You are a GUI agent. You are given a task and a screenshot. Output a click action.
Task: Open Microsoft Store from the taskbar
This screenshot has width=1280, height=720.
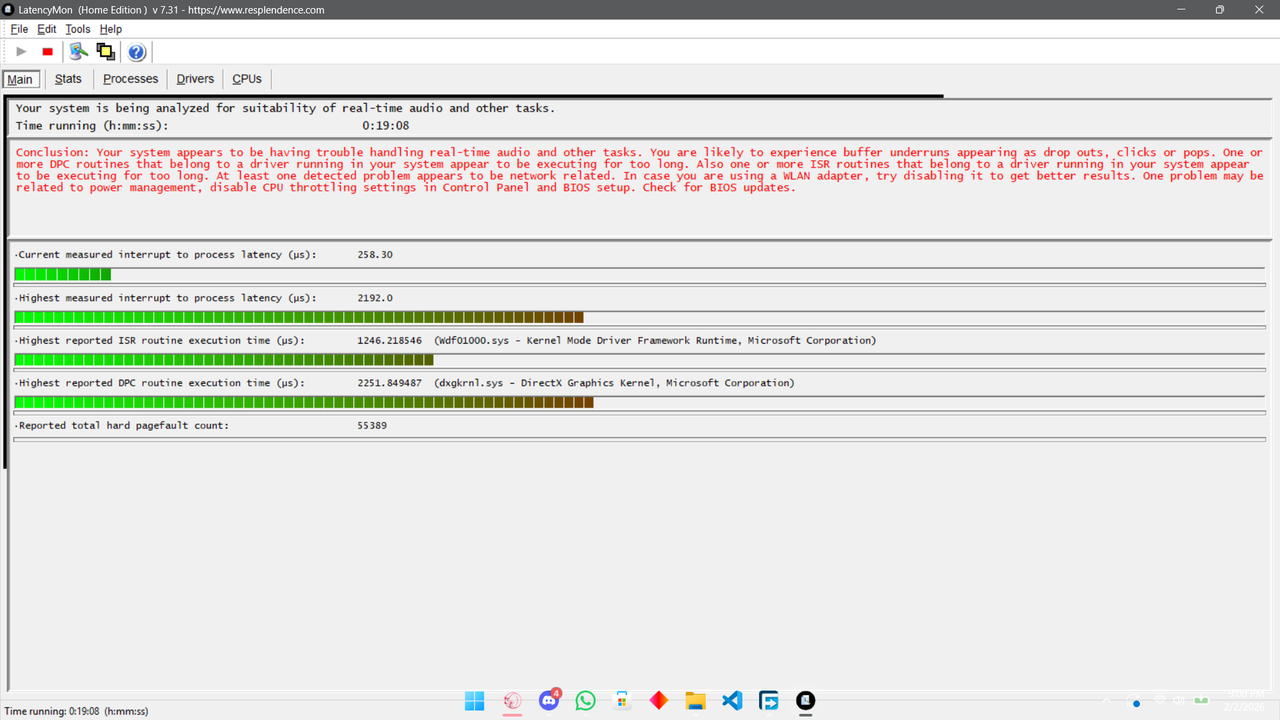coord(622,701)
